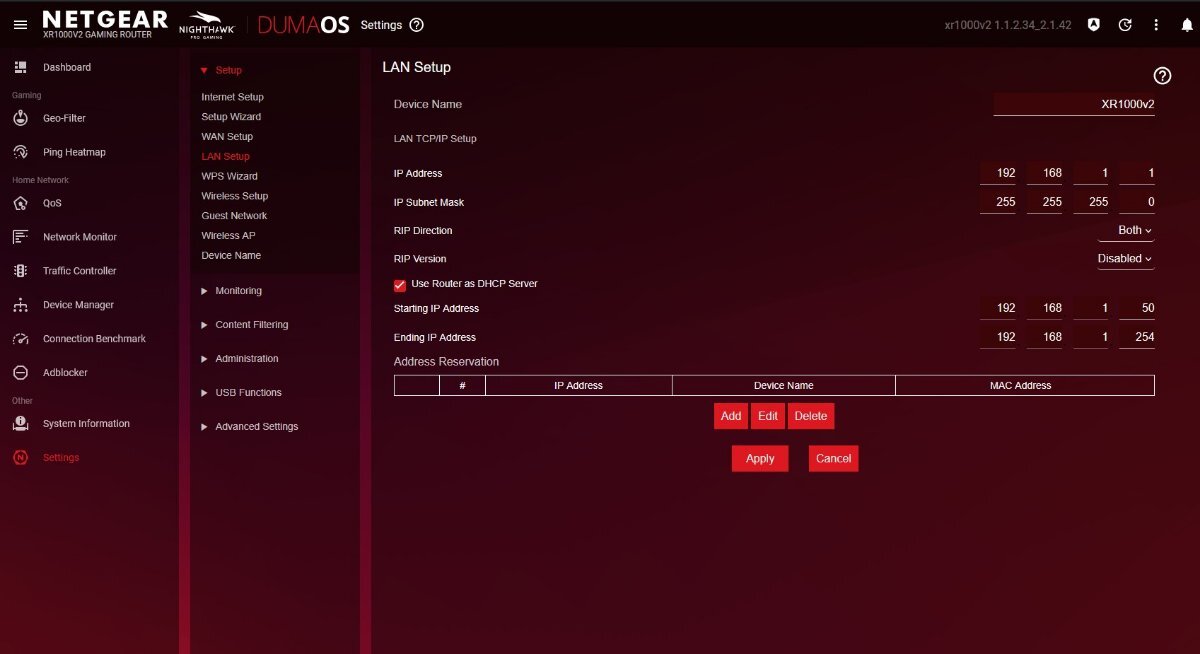Expand the Monitoring section

[x=238, y=291]
